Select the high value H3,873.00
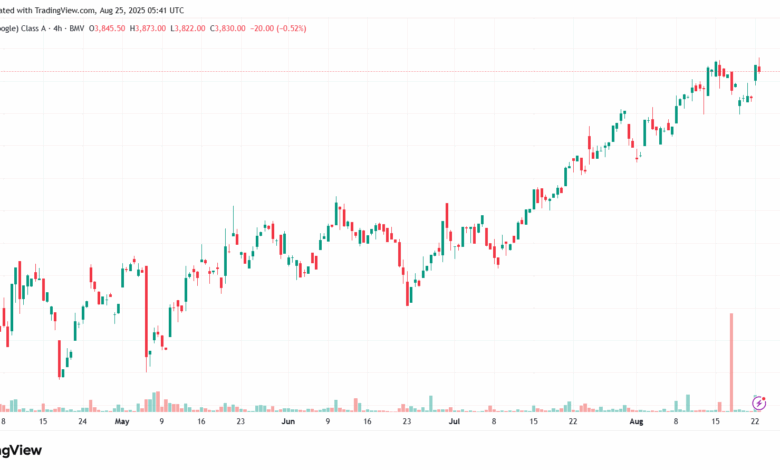 click(148, 28)
